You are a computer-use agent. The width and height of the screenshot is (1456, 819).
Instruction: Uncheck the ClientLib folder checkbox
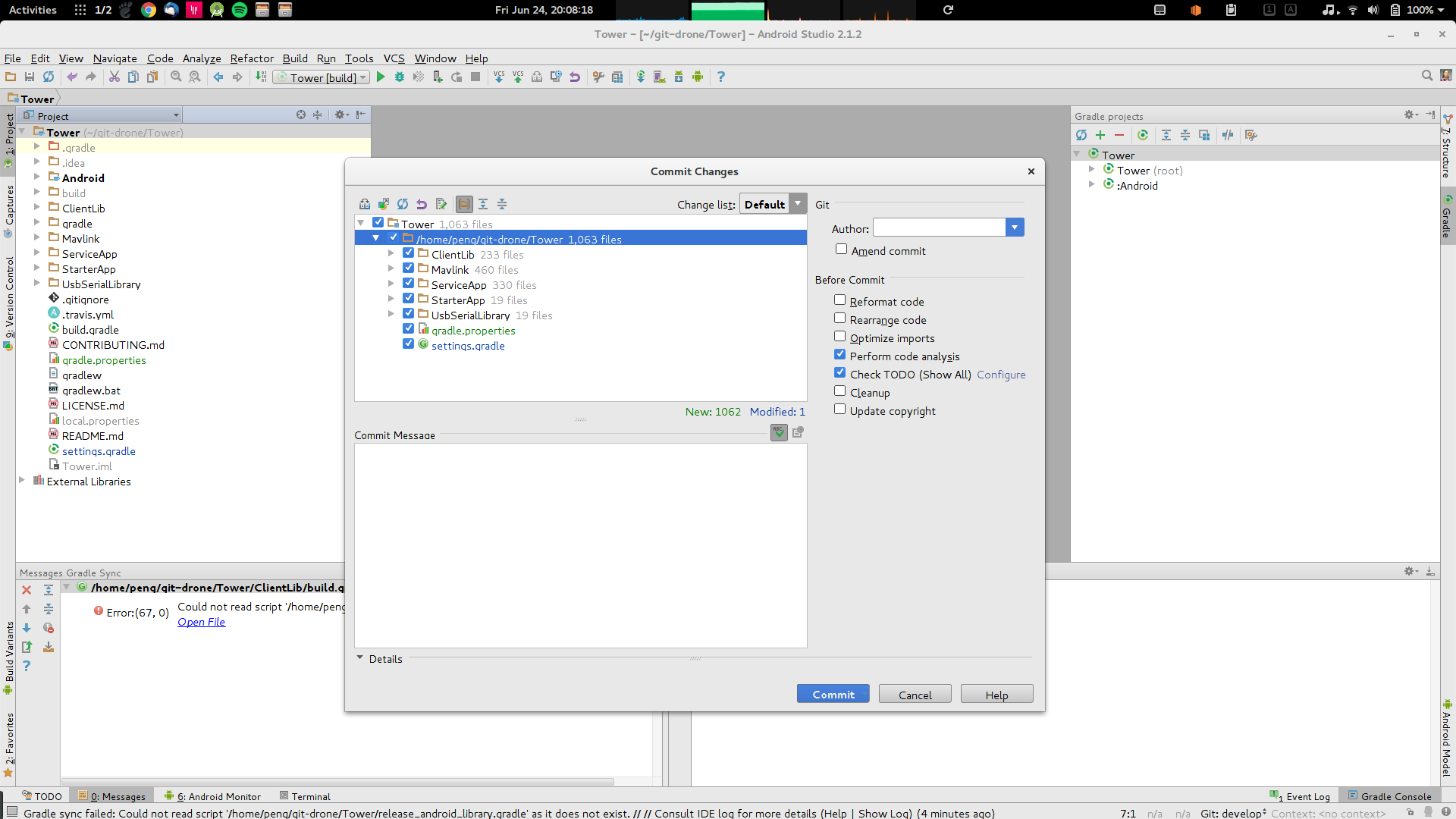408,253
